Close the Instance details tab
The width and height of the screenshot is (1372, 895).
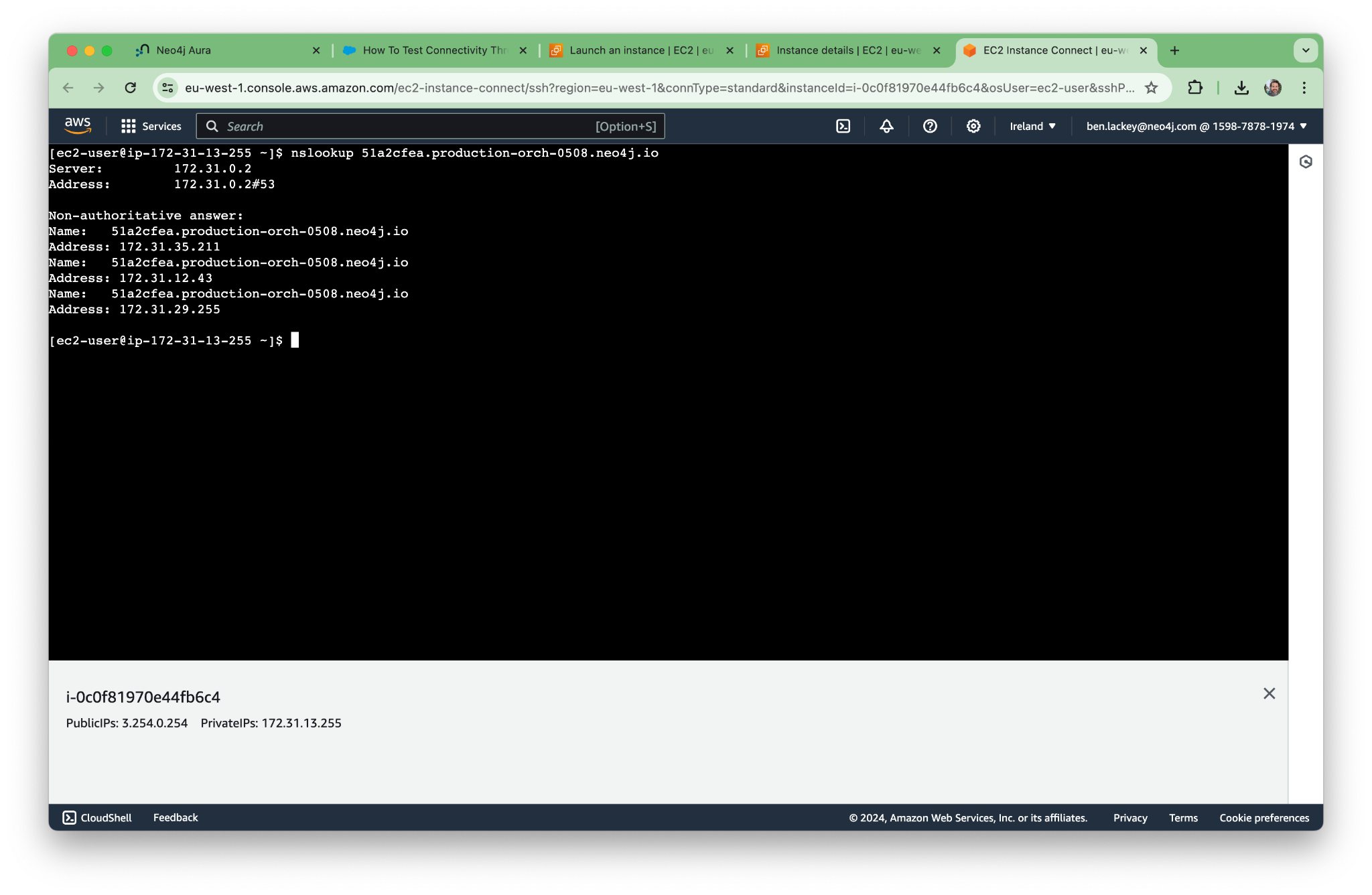point(937,50)
